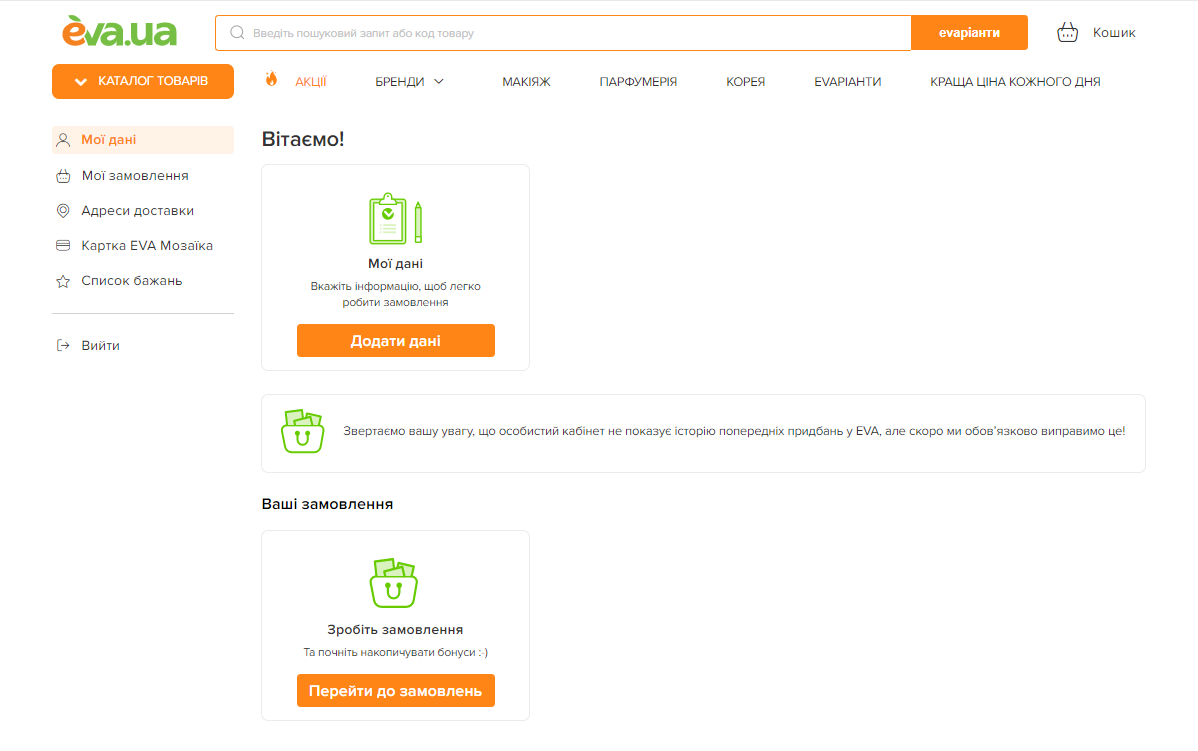Open the shopping basket icon

[1067, 32]
